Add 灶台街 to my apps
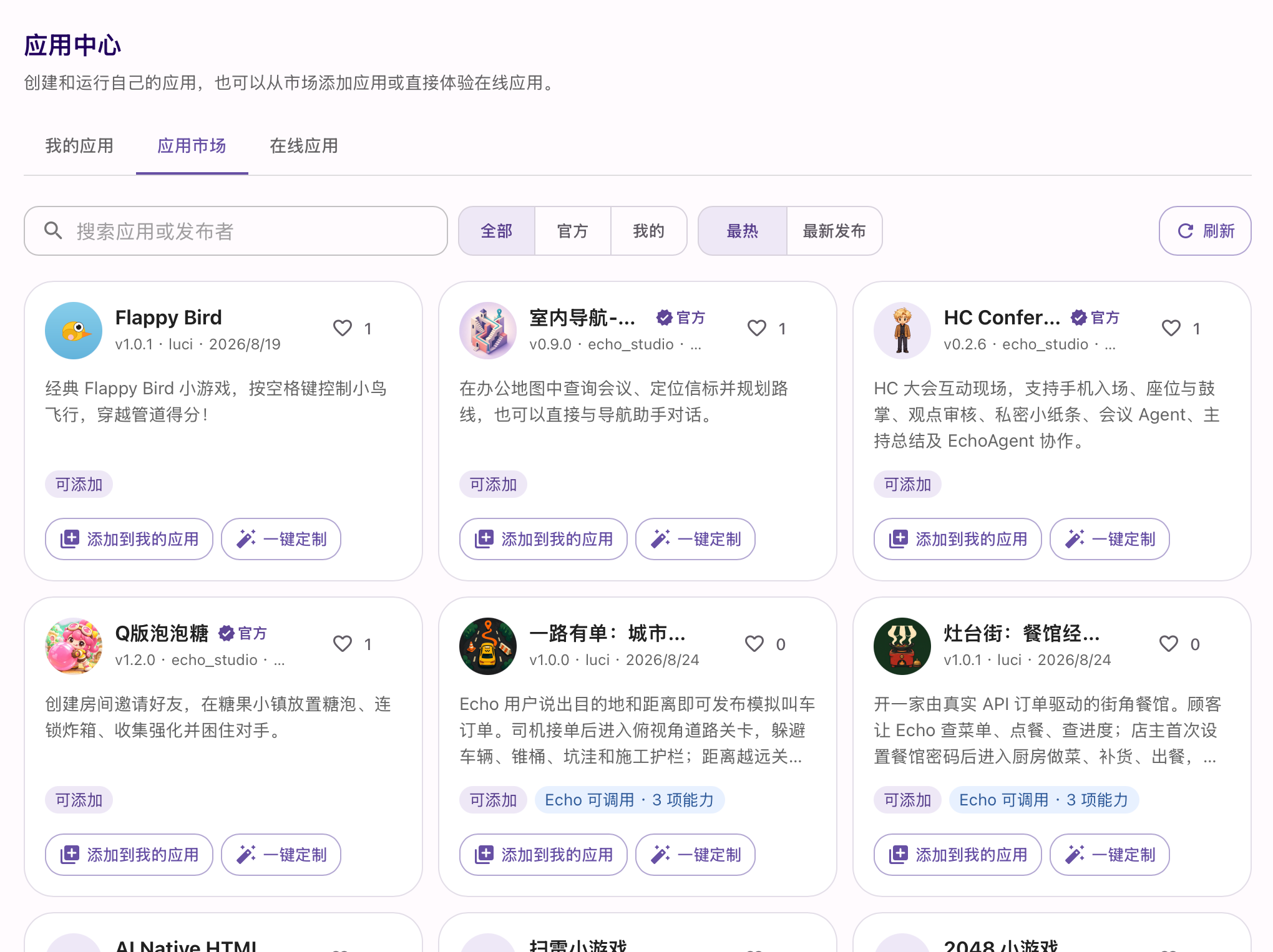 [x=958, y=855]
